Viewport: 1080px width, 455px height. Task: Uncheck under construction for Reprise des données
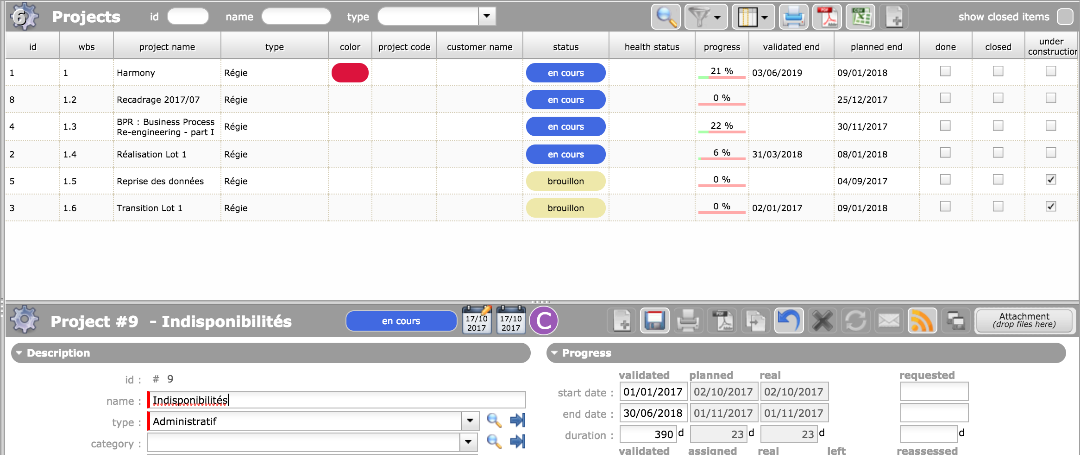tap(1050, 180)
